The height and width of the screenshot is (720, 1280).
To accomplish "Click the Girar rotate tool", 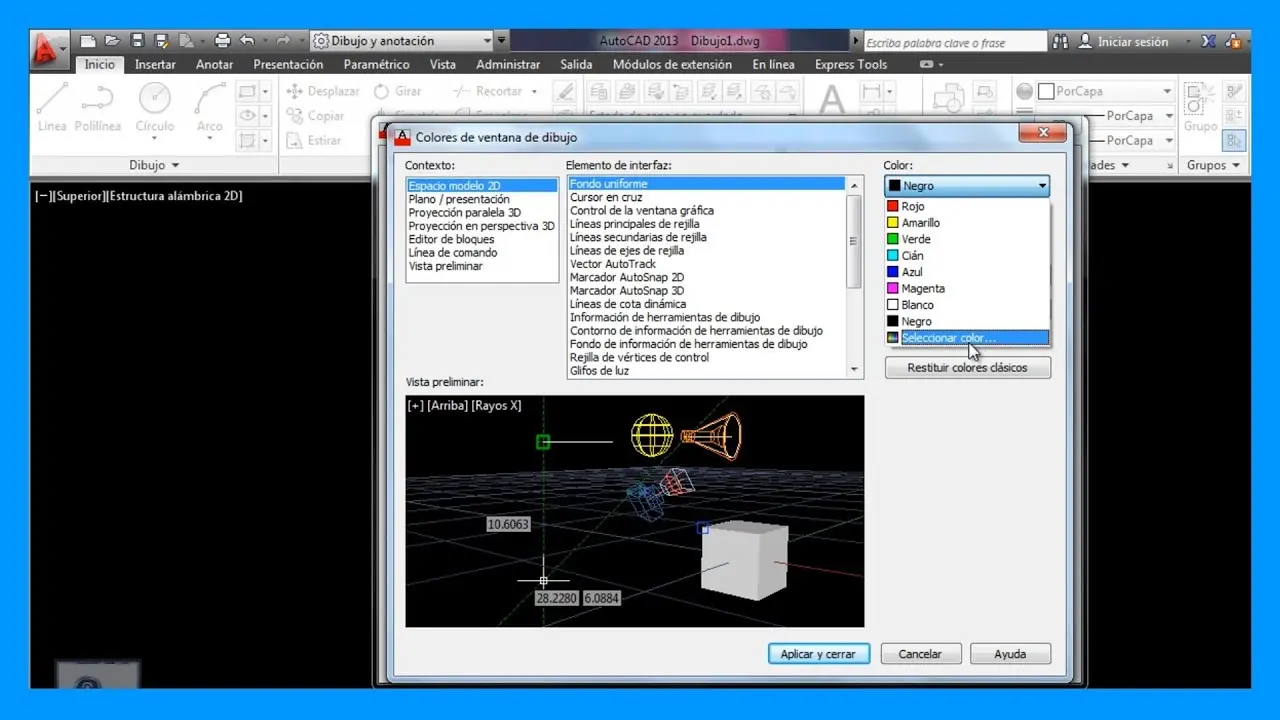I will pyautogui.click(x=397, y=91).
